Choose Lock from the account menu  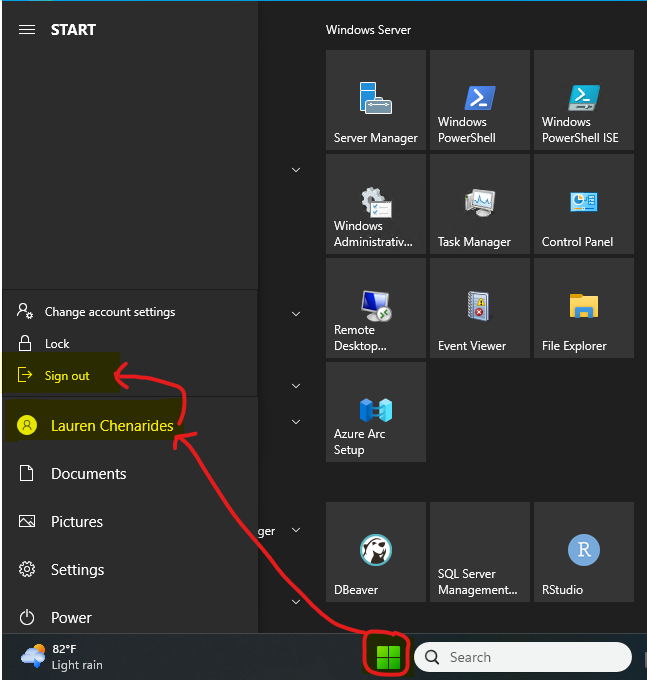pyautogui.click(x=129, y=343)
